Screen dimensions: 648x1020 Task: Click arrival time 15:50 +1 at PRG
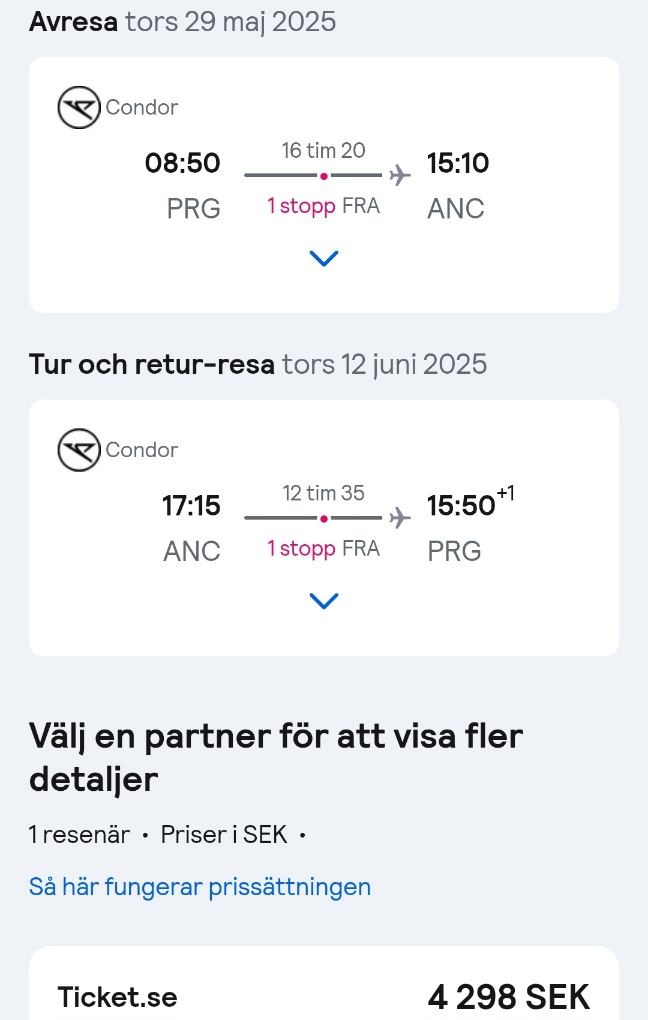(x=471, y=502)
